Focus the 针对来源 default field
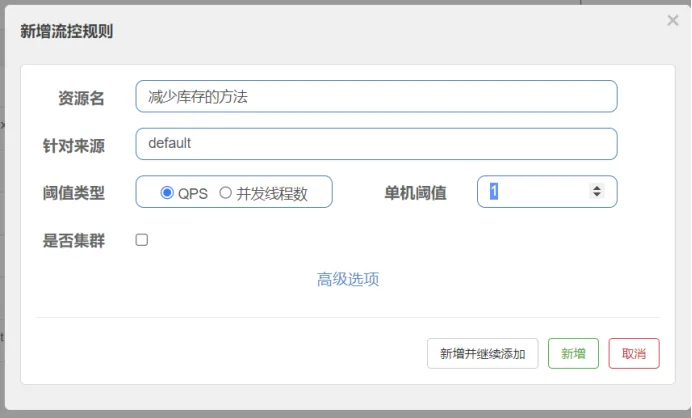The width and height of the screenshot is (692, 418). pos(376,144)
